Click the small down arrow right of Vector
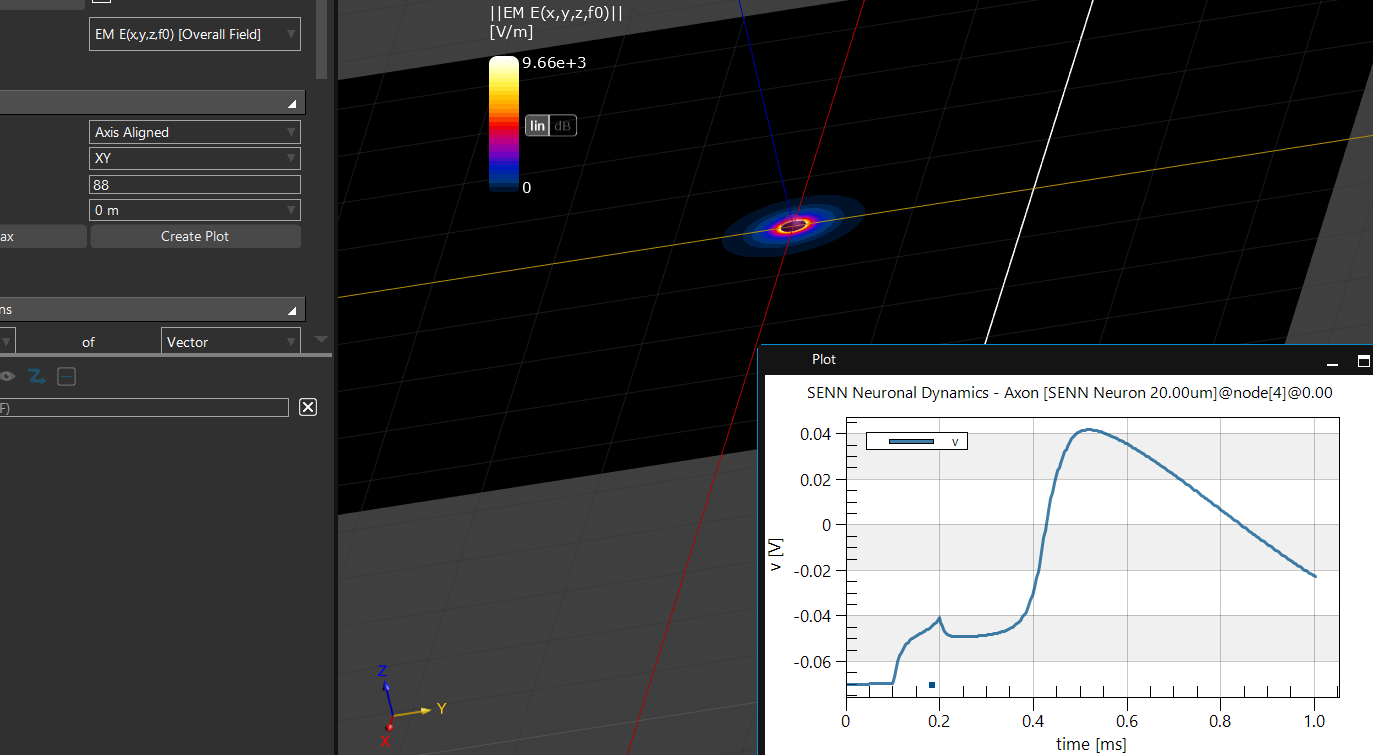 click(x=321, y=340)
